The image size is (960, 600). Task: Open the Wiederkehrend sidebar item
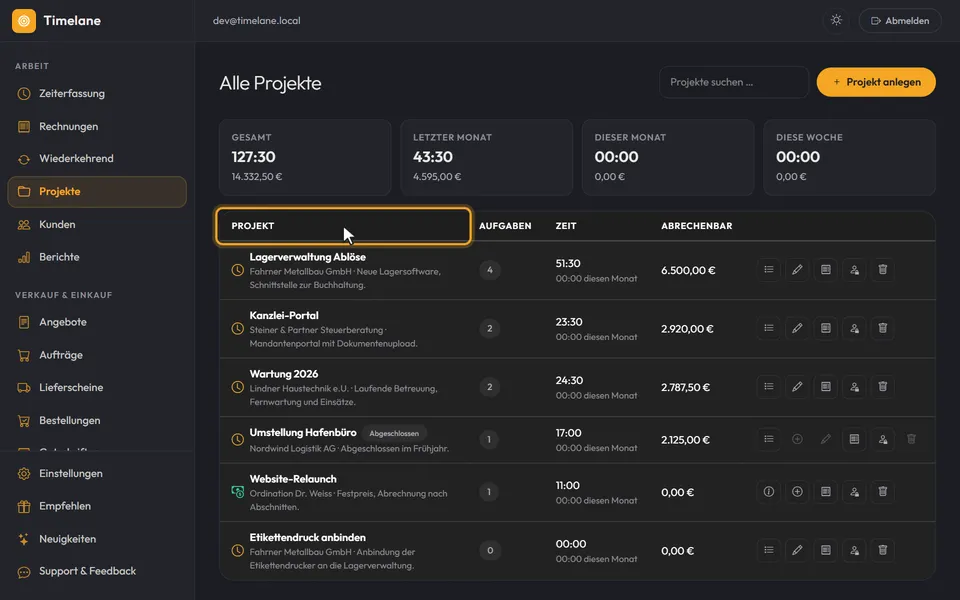click(x=97, y=159)
